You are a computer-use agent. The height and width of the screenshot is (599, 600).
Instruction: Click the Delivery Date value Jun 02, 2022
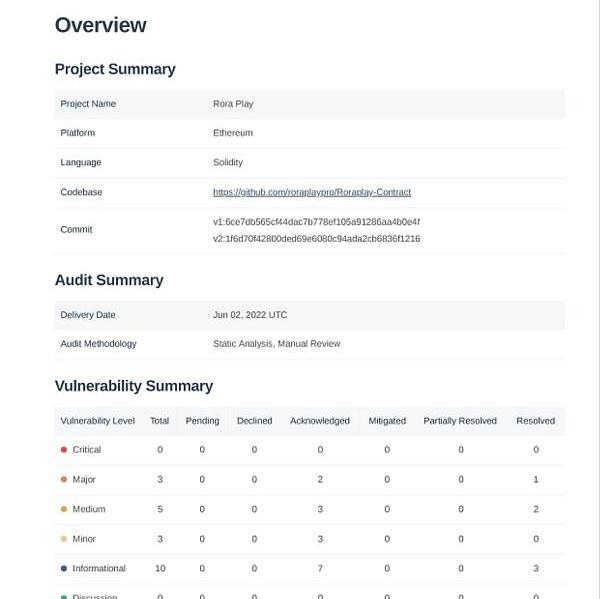(x=250, y=315)
